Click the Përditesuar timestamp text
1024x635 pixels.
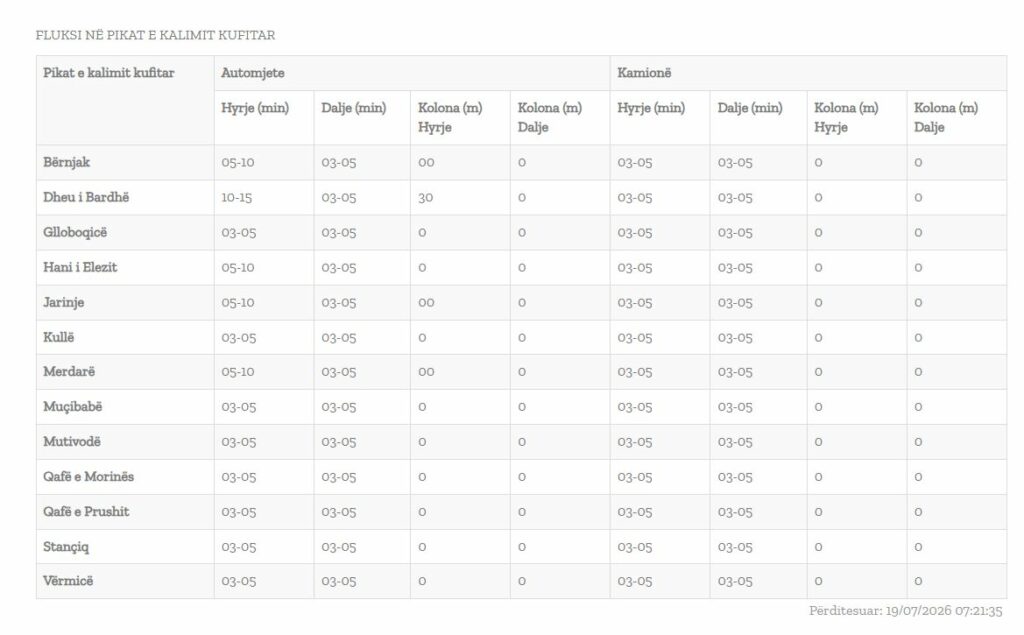point(905,610)
